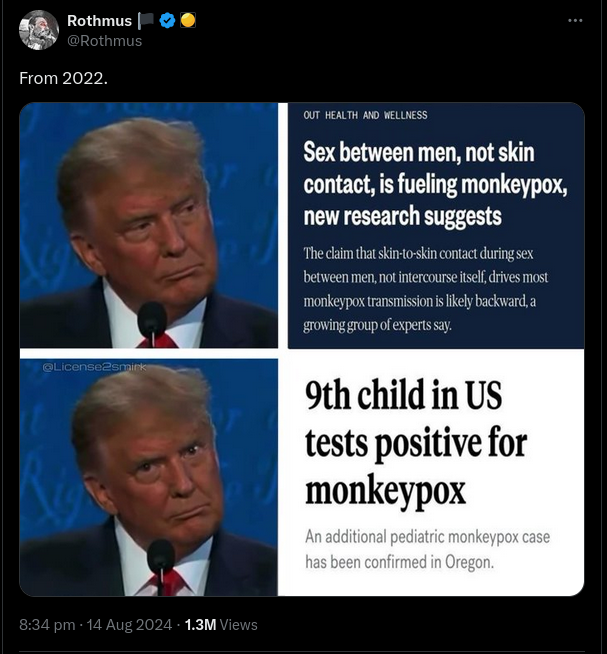The width and height of the screenshot is (607, 654).
Task: Select the tweet text "From 2022."
Action: tap(63, 78)
